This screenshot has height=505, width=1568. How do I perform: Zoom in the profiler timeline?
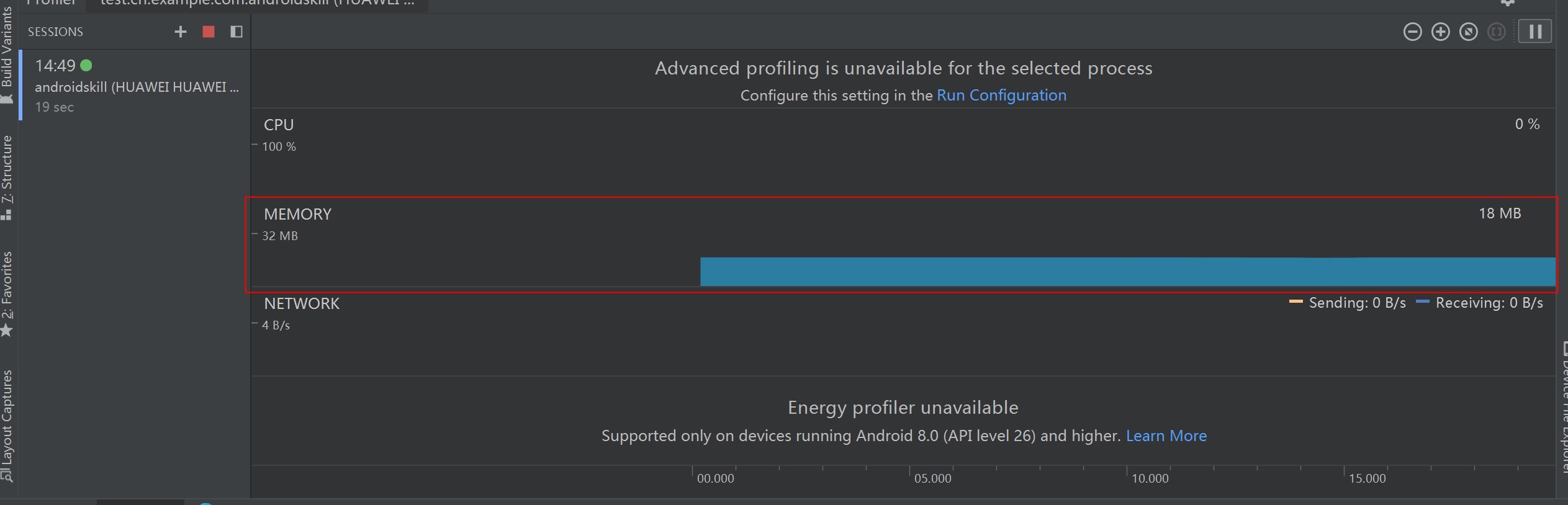1440,32
